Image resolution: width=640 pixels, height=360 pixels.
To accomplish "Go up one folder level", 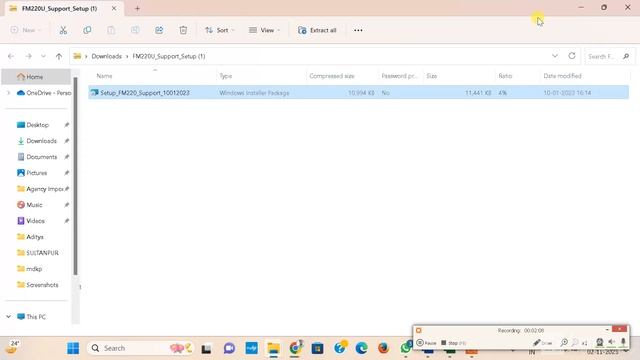I will 59,56.
